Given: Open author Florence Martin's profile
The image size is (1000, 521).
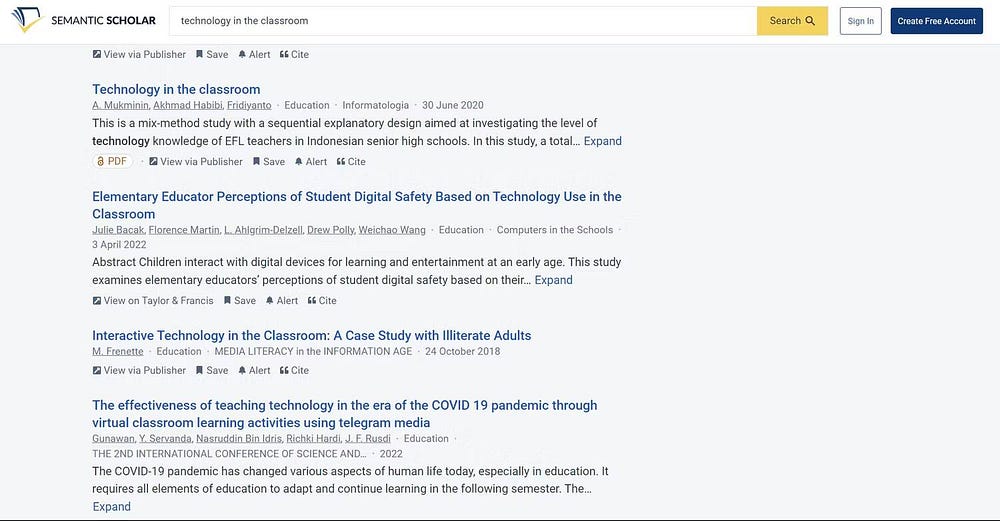Looking at the screenshot, I should coord(183,230).
